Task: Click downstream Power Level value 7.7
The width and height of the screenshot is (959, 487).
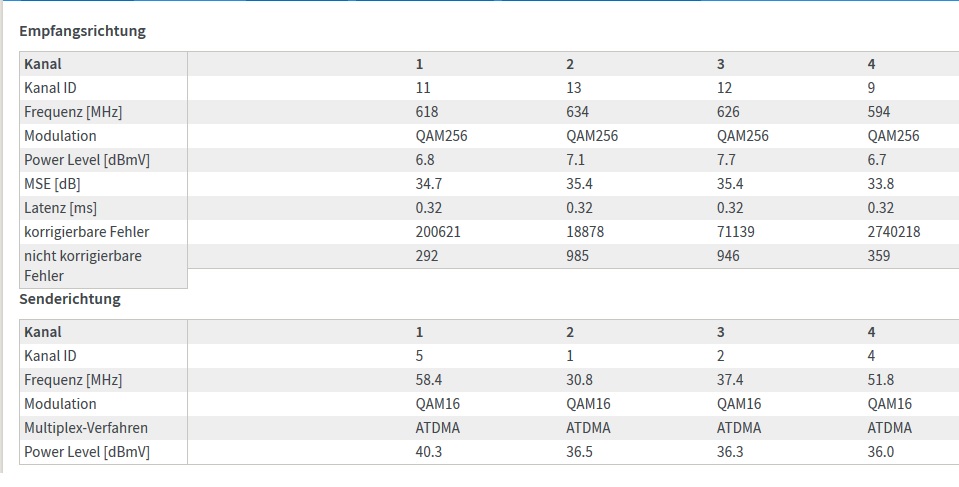Action: pyautogui.click(x=726, y=160)
